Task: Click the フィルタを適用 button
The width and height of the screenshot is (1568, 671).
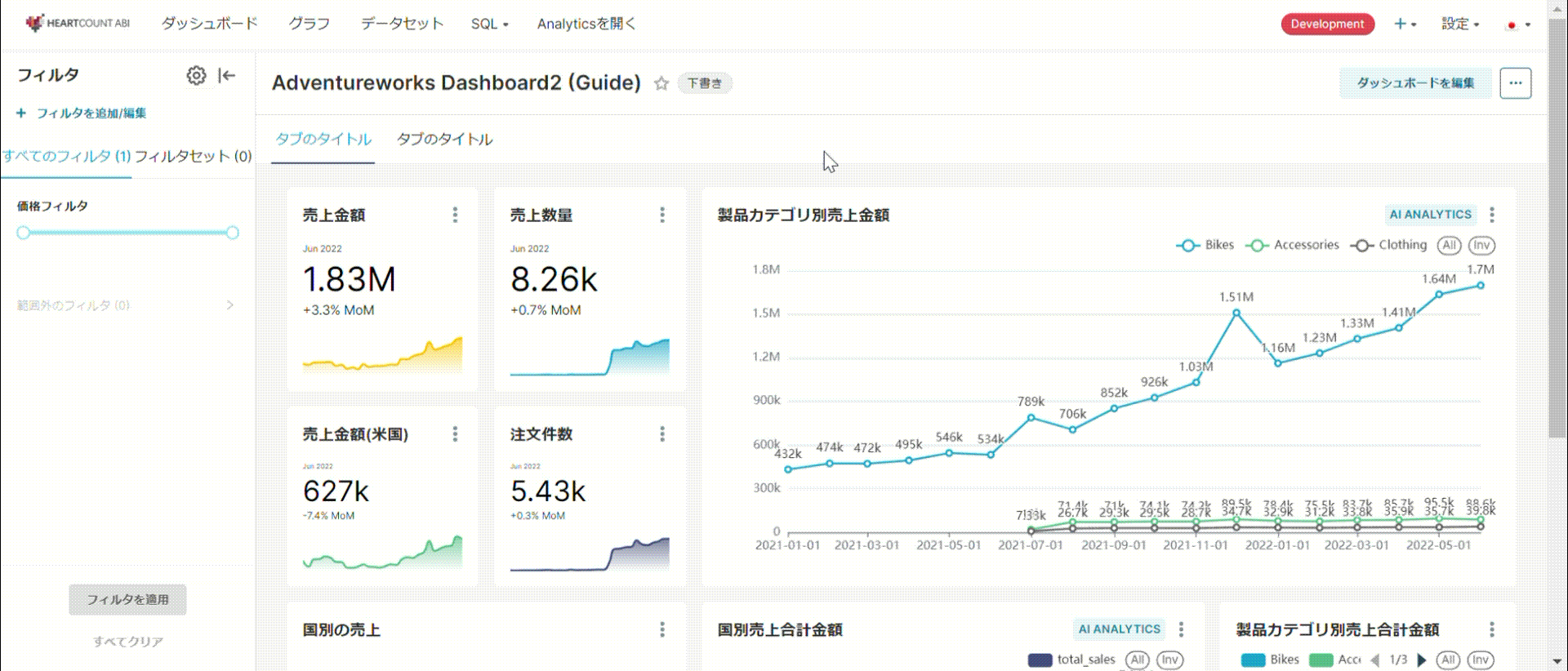Action: pyautogui.click(x=128, y=600)
